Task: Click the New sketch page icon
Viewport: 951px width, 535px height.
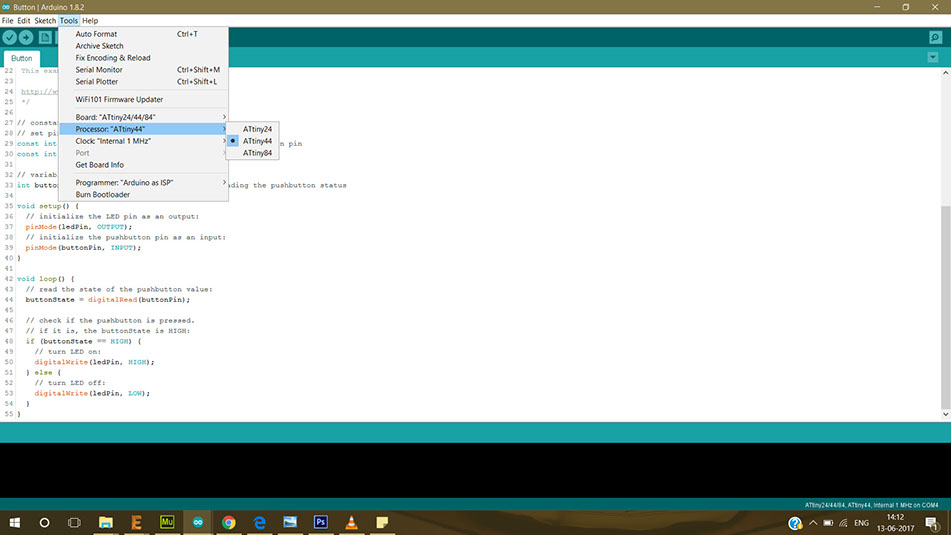Action: click(x=45, y=38)
